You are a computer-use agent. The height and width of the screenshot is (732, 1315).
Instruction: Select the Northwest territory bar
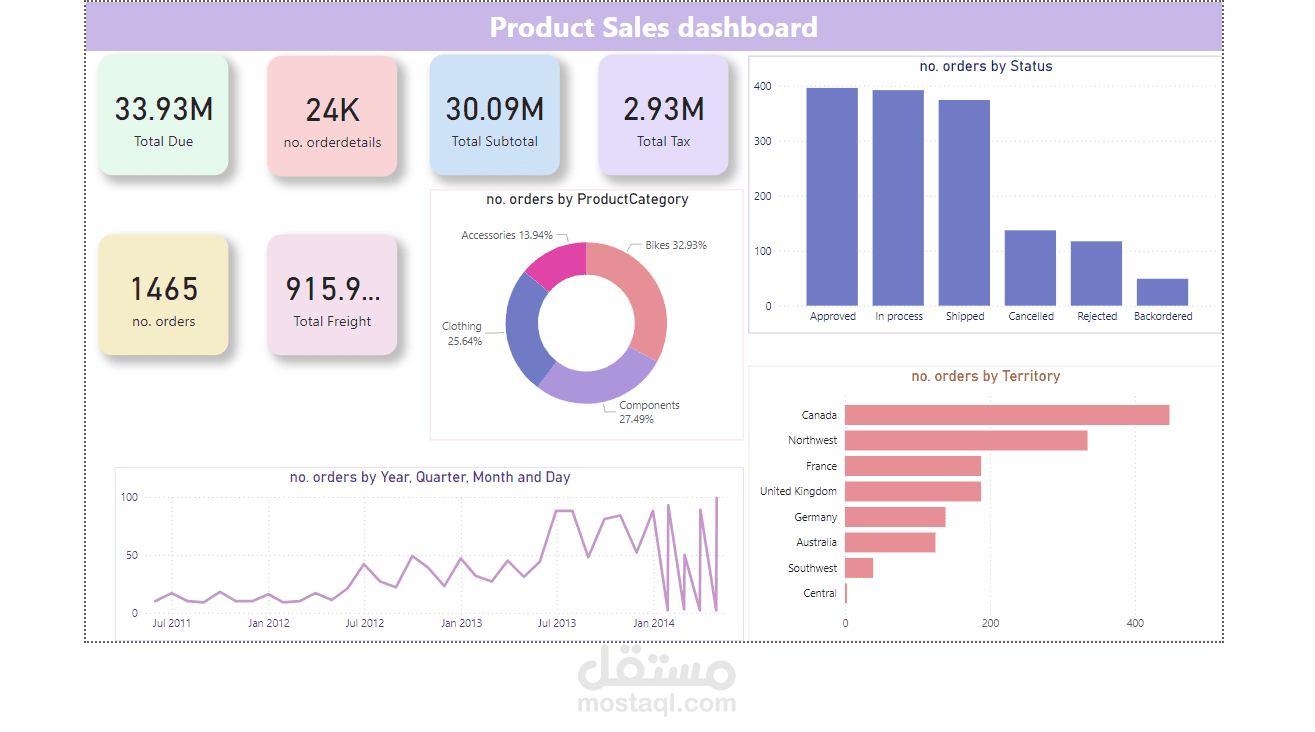(x=966, y=440)
